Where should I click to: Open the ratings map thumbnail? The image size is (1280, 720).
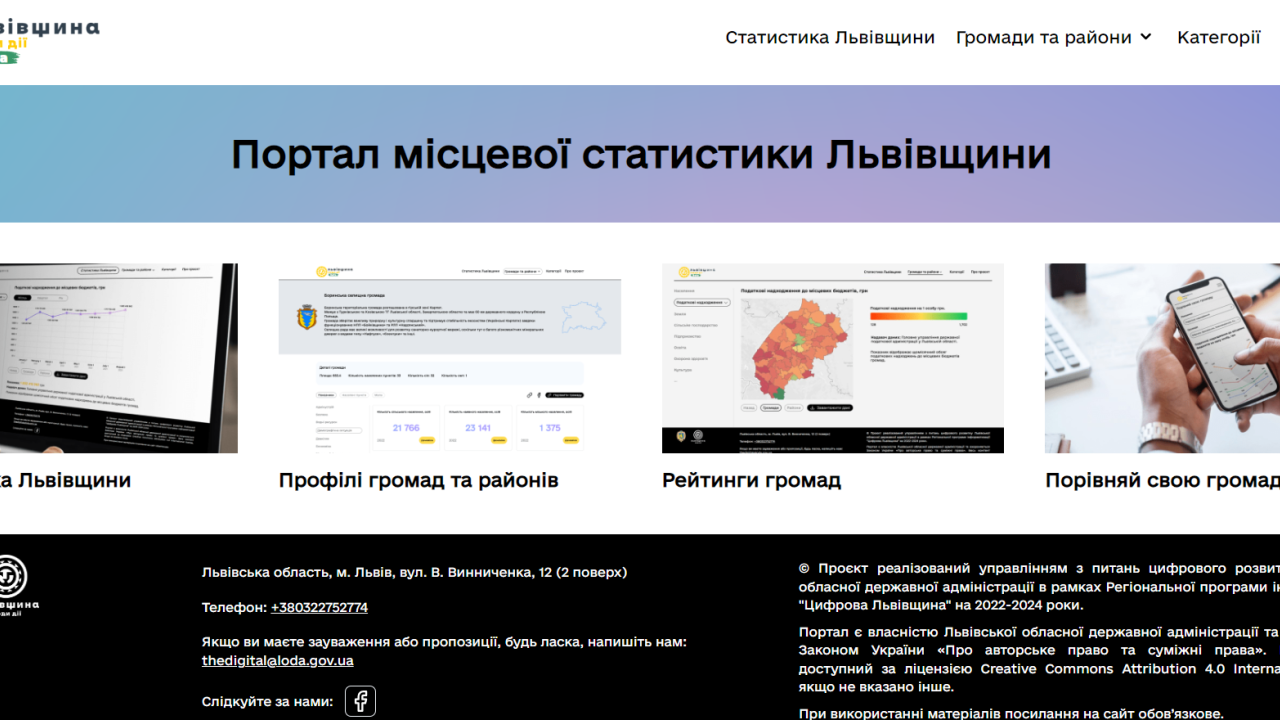(x=833, y=358)
